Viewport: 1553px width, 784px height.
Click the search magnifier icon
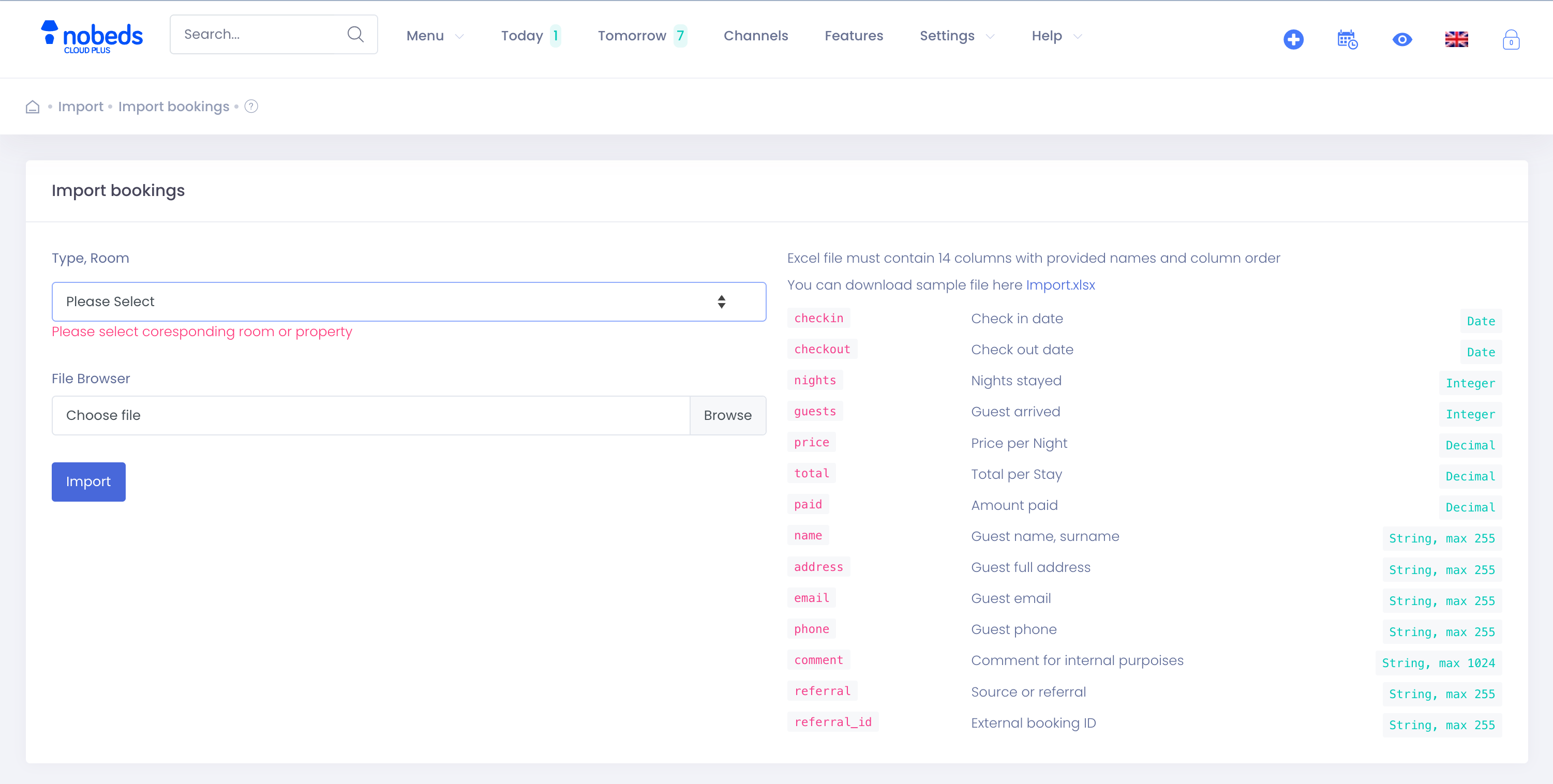click(x=356, y=34)
